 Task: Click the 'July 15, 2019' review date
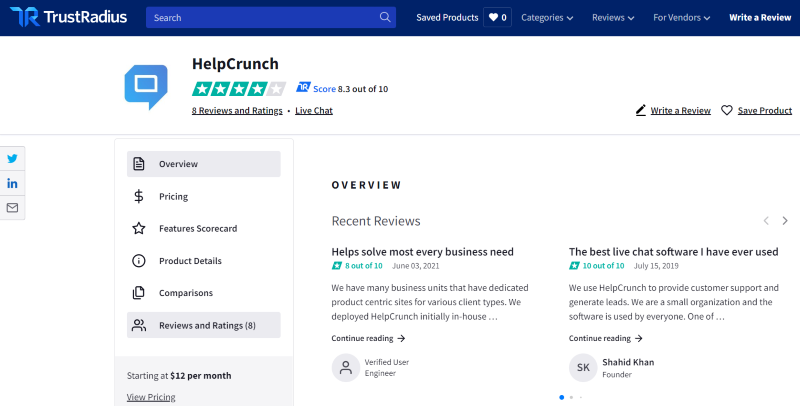(656, 266)
